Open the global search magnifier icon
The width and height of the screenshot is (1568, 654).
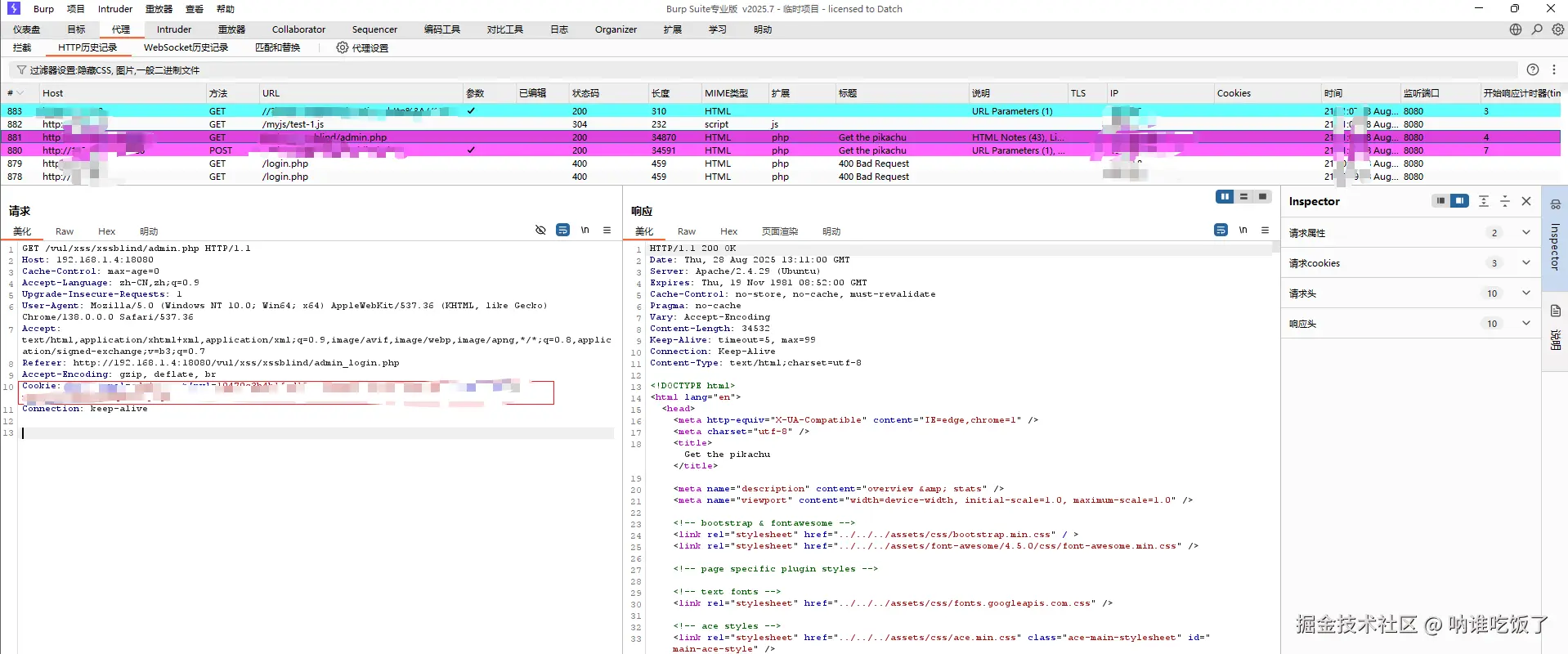click(x=1537, y=29)
